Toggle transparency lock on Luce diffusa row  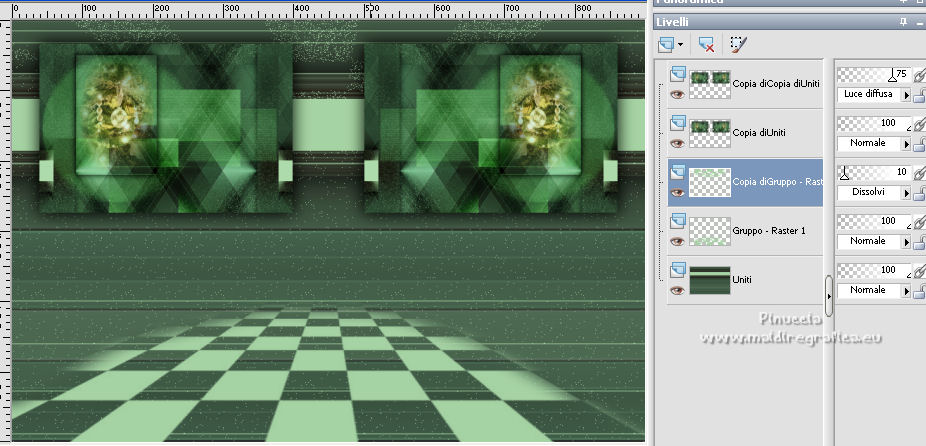(920, 95)
